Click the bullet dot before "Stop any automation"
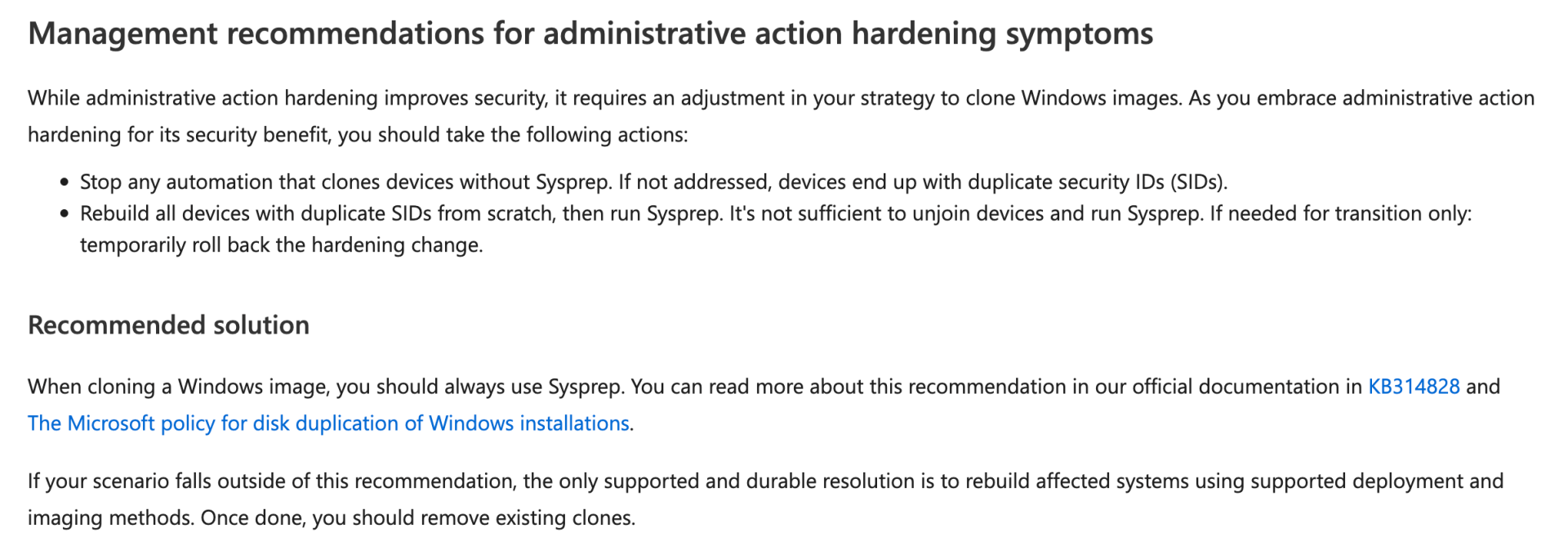 65,182
